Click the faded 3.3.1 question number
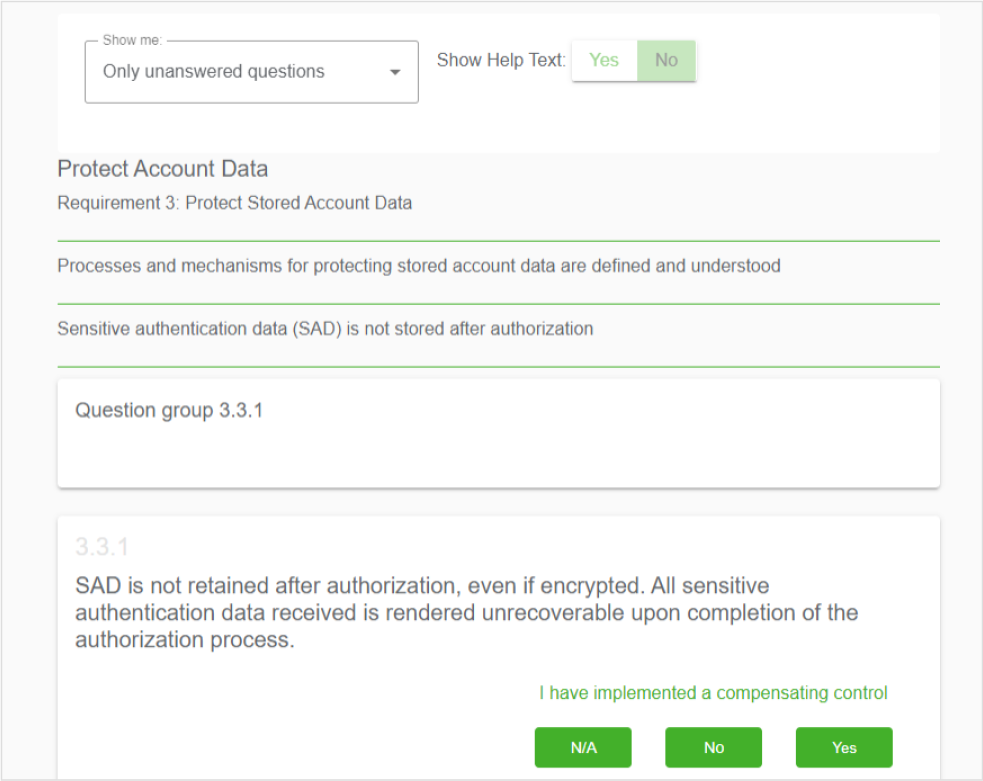This screenshot has width=983, height=781. pos(102,547)
